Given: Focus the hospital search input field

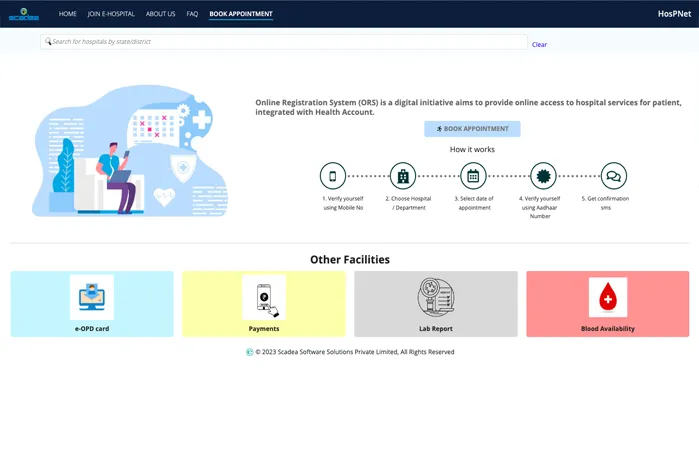Looking at the screenshot, I should click(x=285, y=42).
